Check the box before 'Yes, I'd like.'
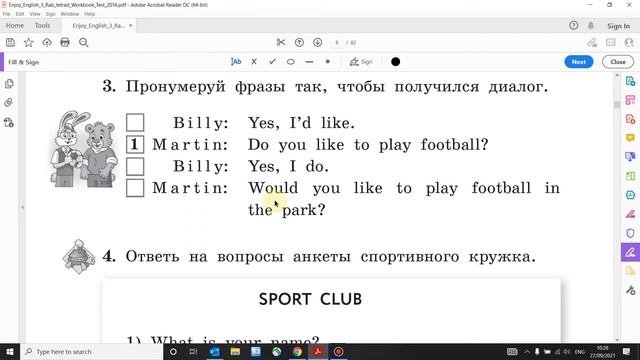640x360 pixels. 135,122
